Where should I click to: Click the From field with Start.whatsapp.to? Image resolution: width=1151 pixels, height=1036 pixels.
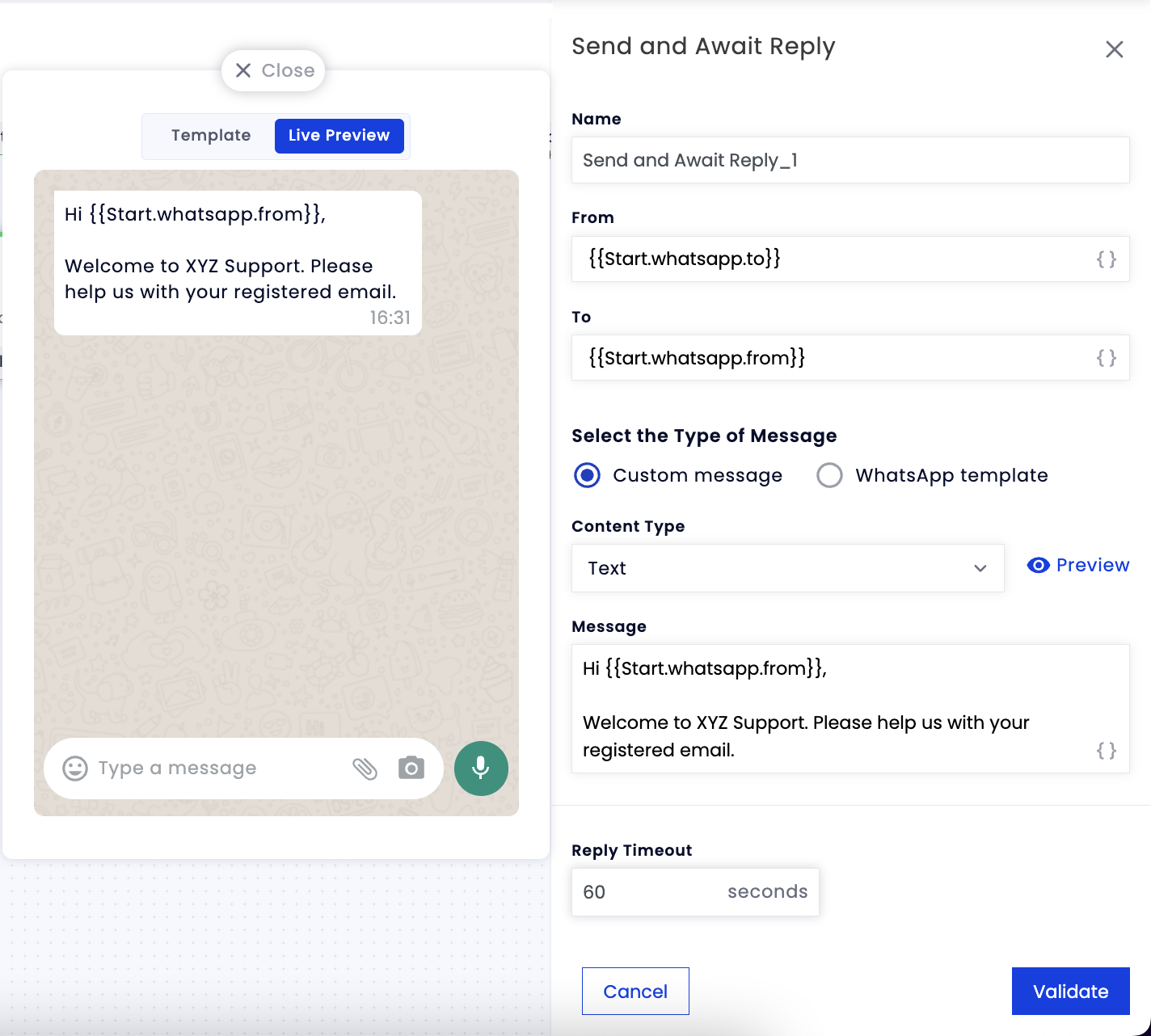(x=850, y=259)
